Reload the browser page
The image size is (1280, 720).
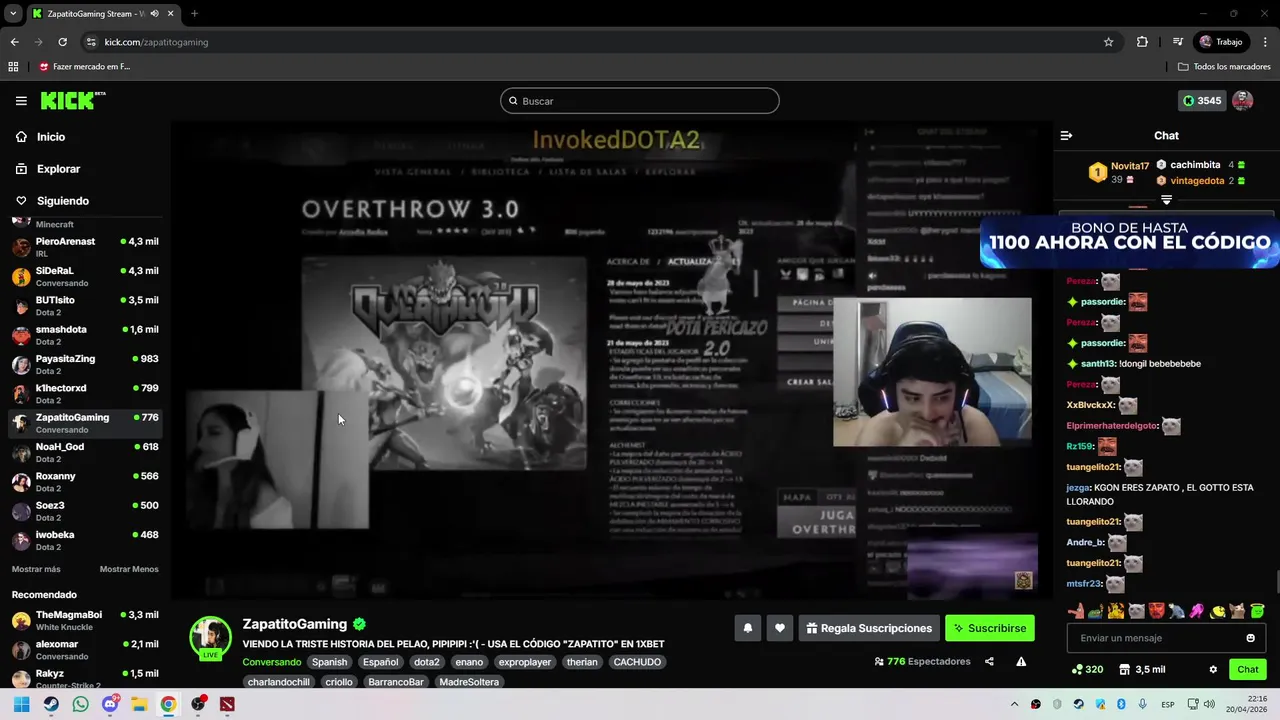click(x=62, y=42)
